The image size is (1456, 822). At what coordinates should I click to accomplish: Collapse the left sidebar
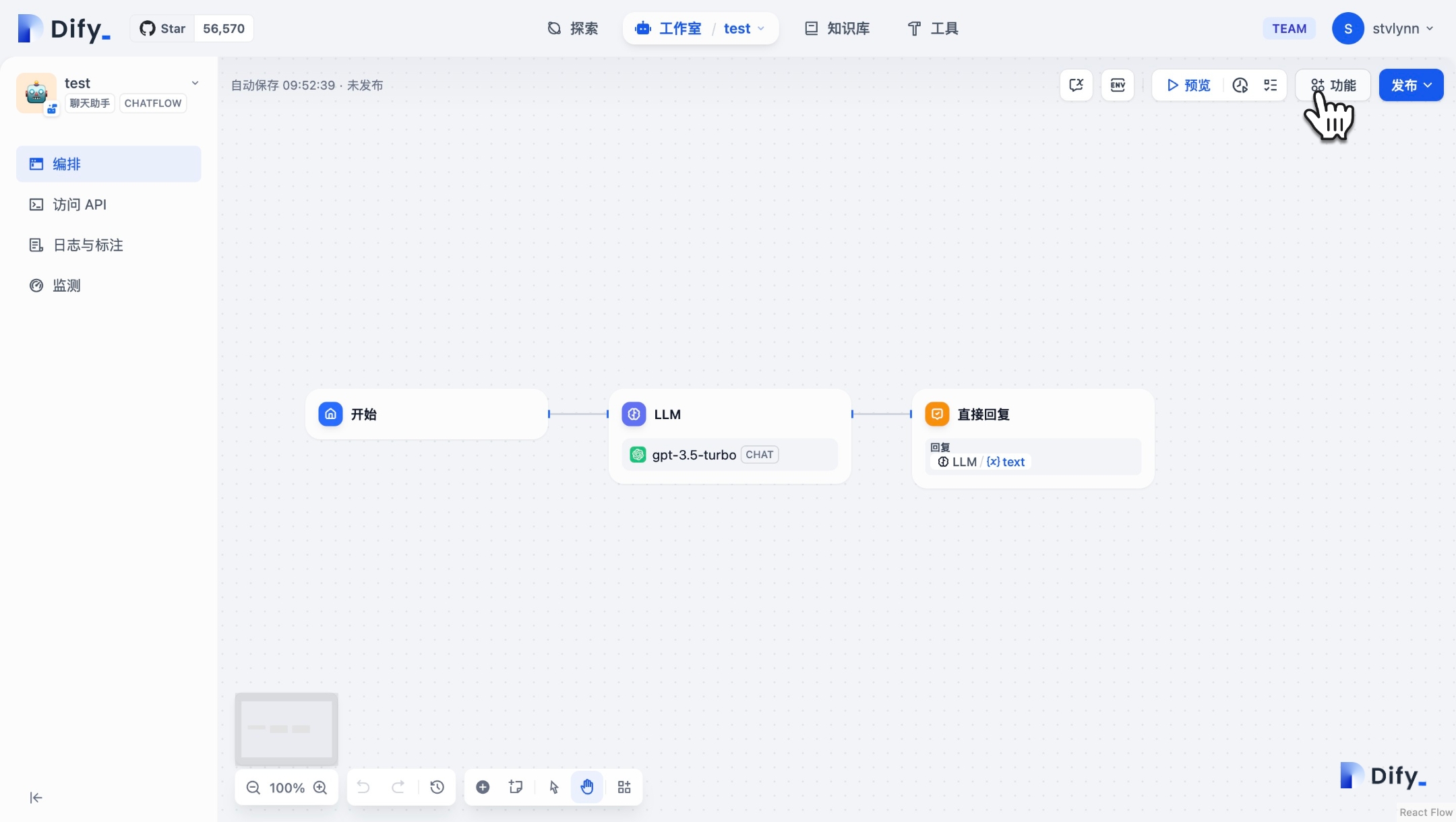[x=36, y=798]
